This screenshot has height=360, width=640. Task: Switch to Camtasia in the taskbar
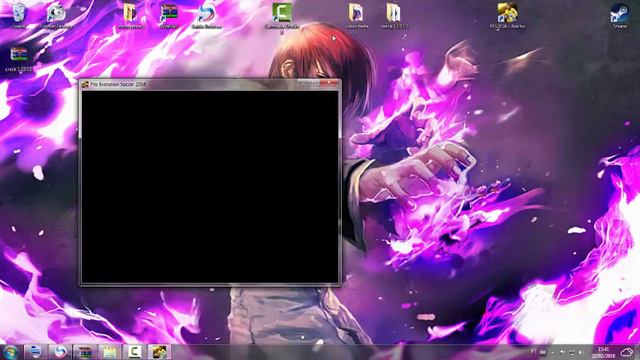[x=134, y=352]
